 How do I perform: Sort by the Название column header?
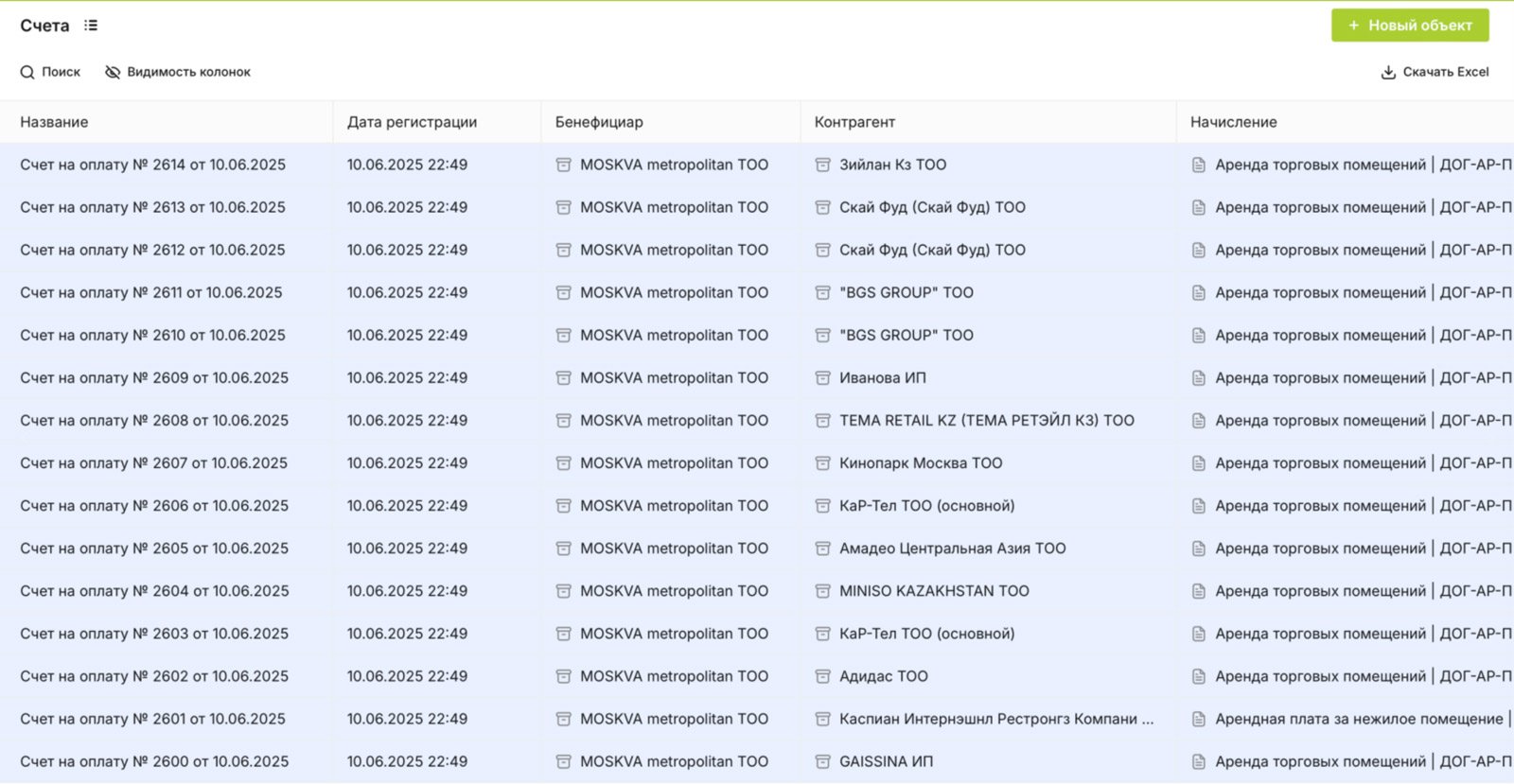pyautogui.click(x=54, y=122)
